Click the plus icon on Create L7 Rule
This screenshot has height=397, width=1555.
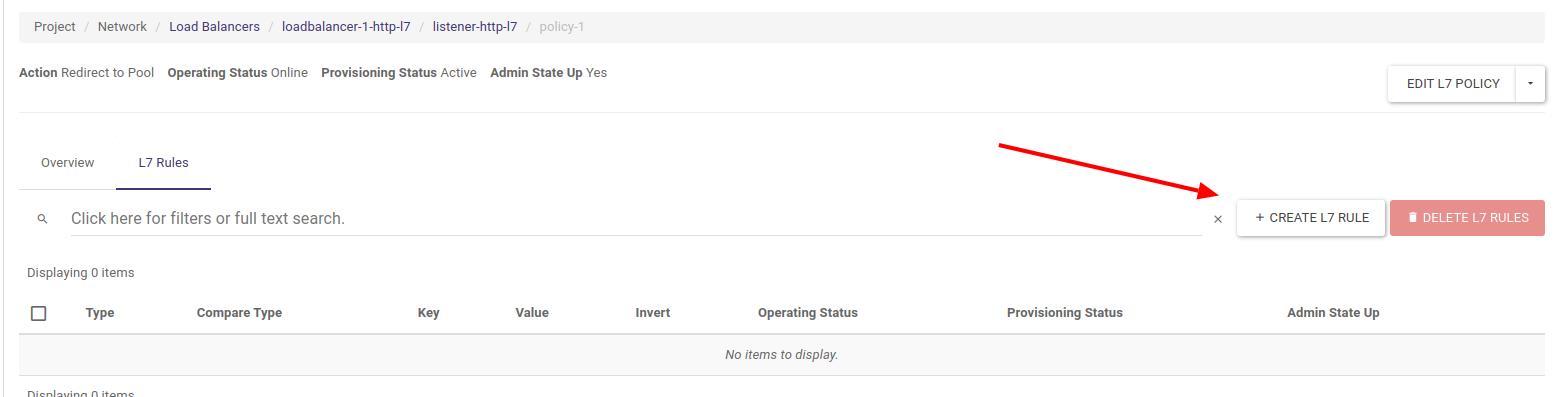(x=1260, y=218)
